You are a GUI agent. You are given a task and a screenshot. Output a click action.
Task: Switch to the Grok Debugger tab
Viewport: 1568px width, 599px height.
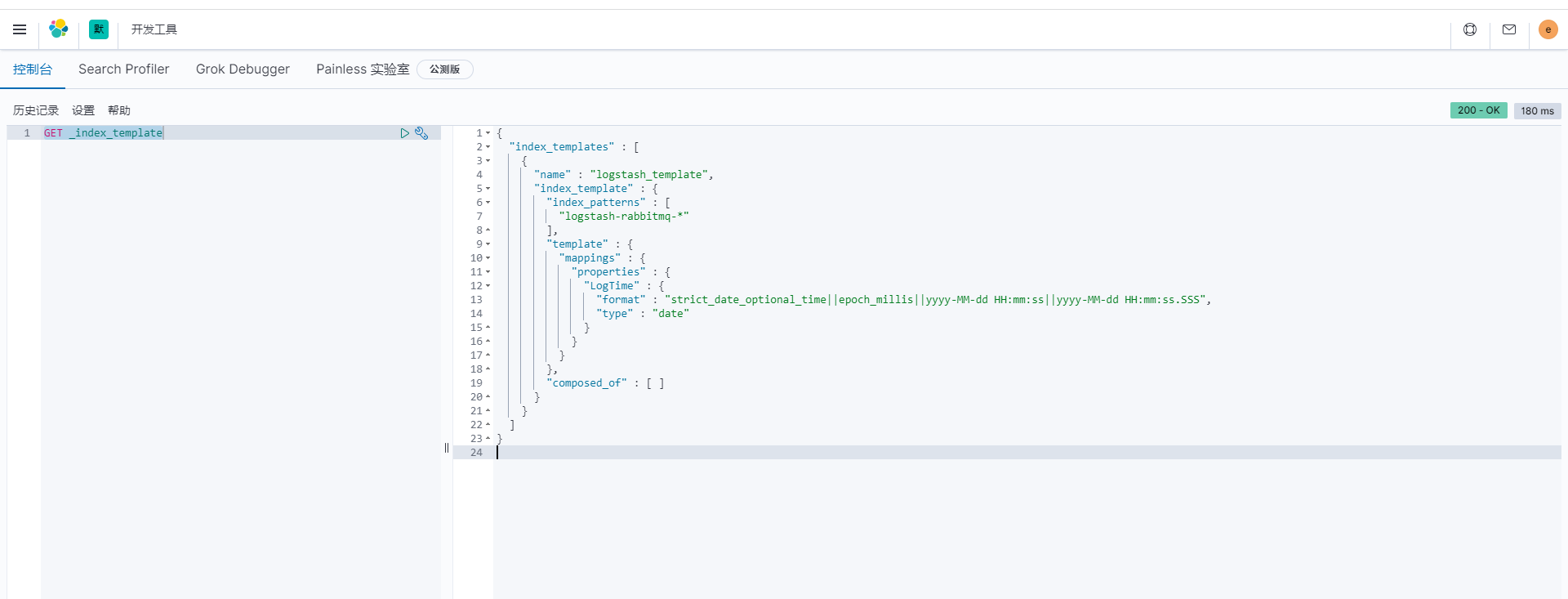[x=243, y=69]
